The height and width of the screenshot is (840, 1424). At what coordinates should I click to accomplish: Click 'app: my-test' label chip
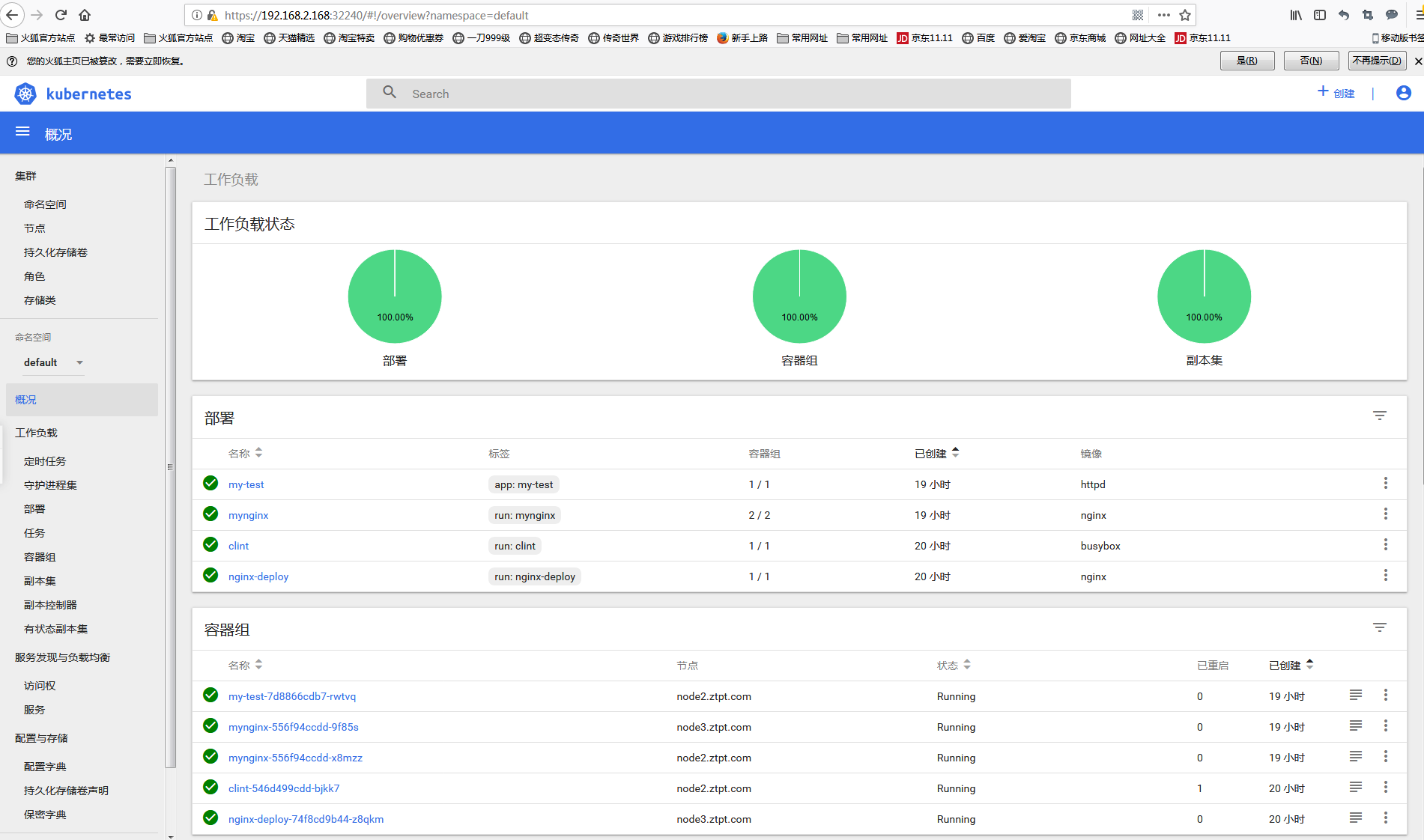point(524,484)
